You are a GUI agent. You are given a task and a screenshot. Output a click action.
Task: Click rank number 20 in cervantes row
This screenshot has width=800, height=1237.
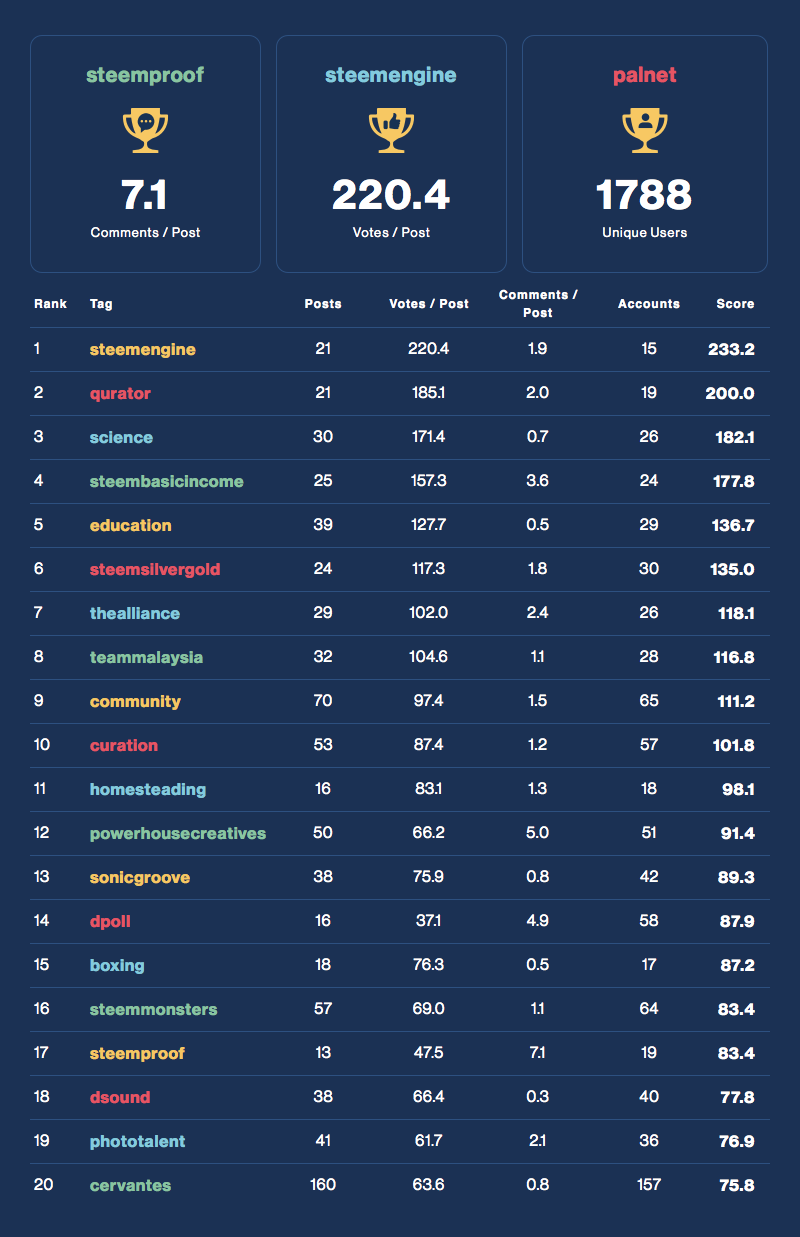[42, 1185]
